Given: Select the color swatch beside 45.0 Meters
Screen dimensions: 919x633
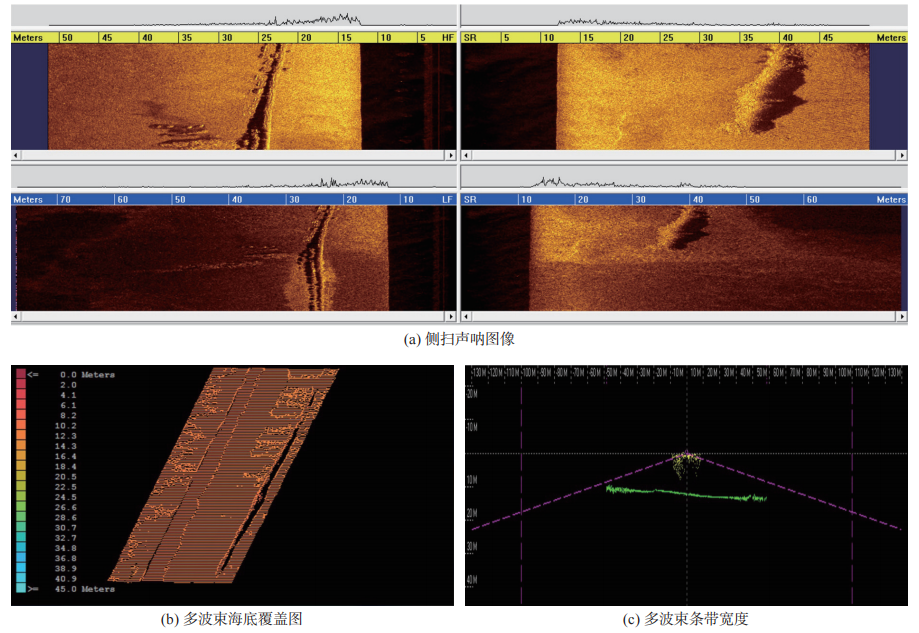Looking at the screenshot, I should click(21, 588).
